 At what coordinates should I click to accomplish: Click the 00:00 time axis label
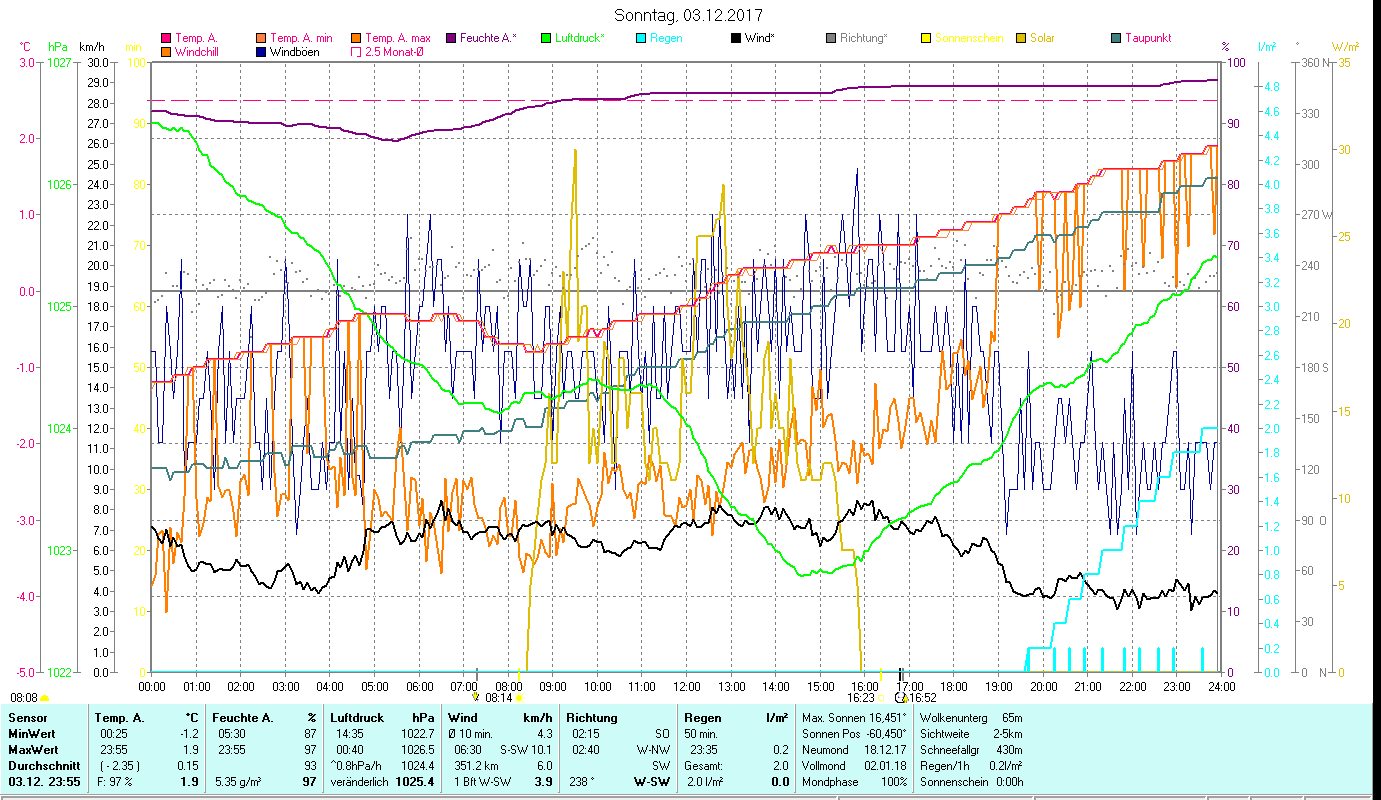click(152, 686)
